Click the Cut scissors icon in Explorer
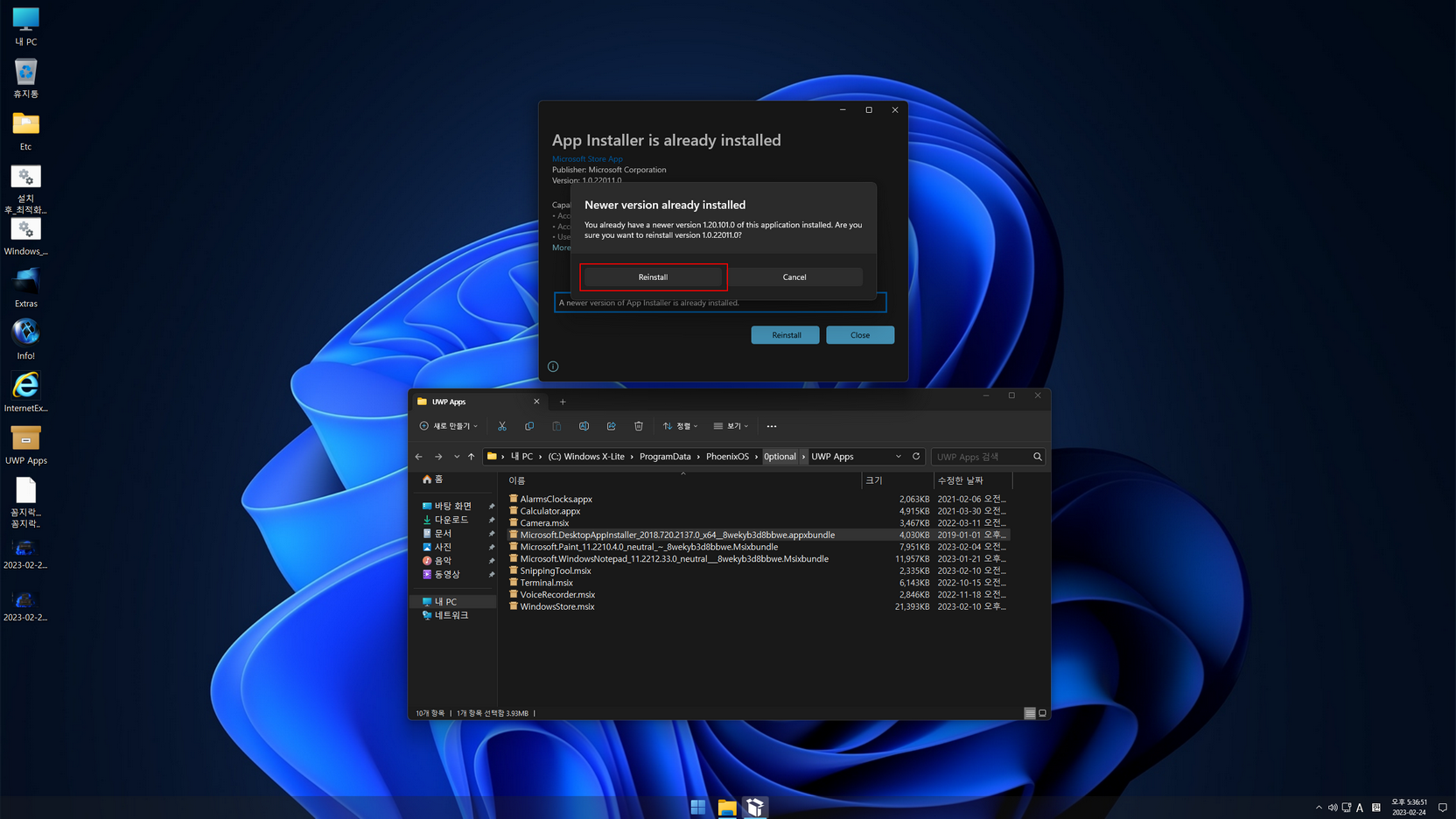This screenshot has width=1456, height=819. click(x=502, y=426)
